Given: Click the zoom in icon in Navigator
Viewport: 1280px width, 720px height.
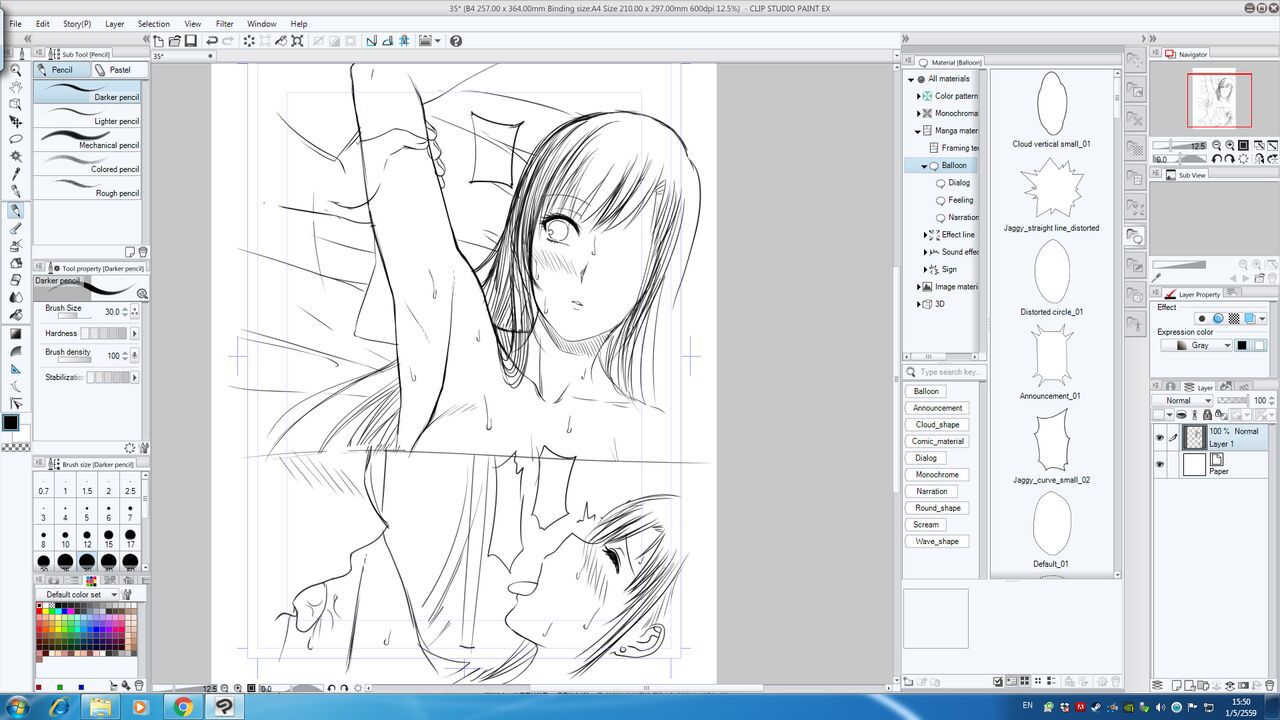Looking at the screenshot, I should pos(1229,146).
